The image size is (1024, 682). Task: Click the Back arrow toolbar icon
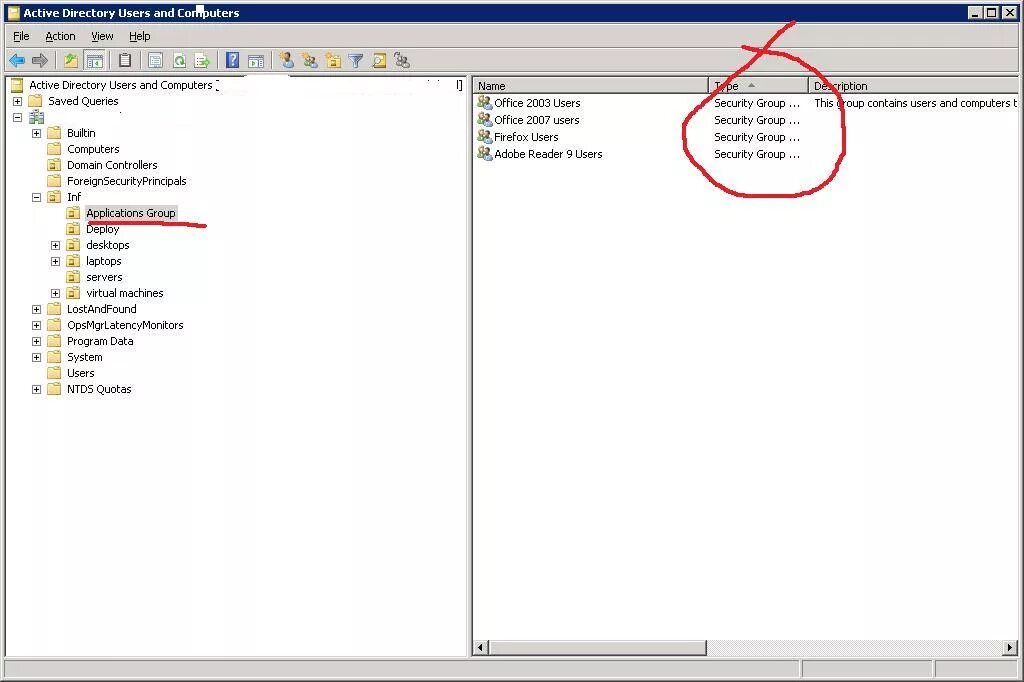pos(17,61)
